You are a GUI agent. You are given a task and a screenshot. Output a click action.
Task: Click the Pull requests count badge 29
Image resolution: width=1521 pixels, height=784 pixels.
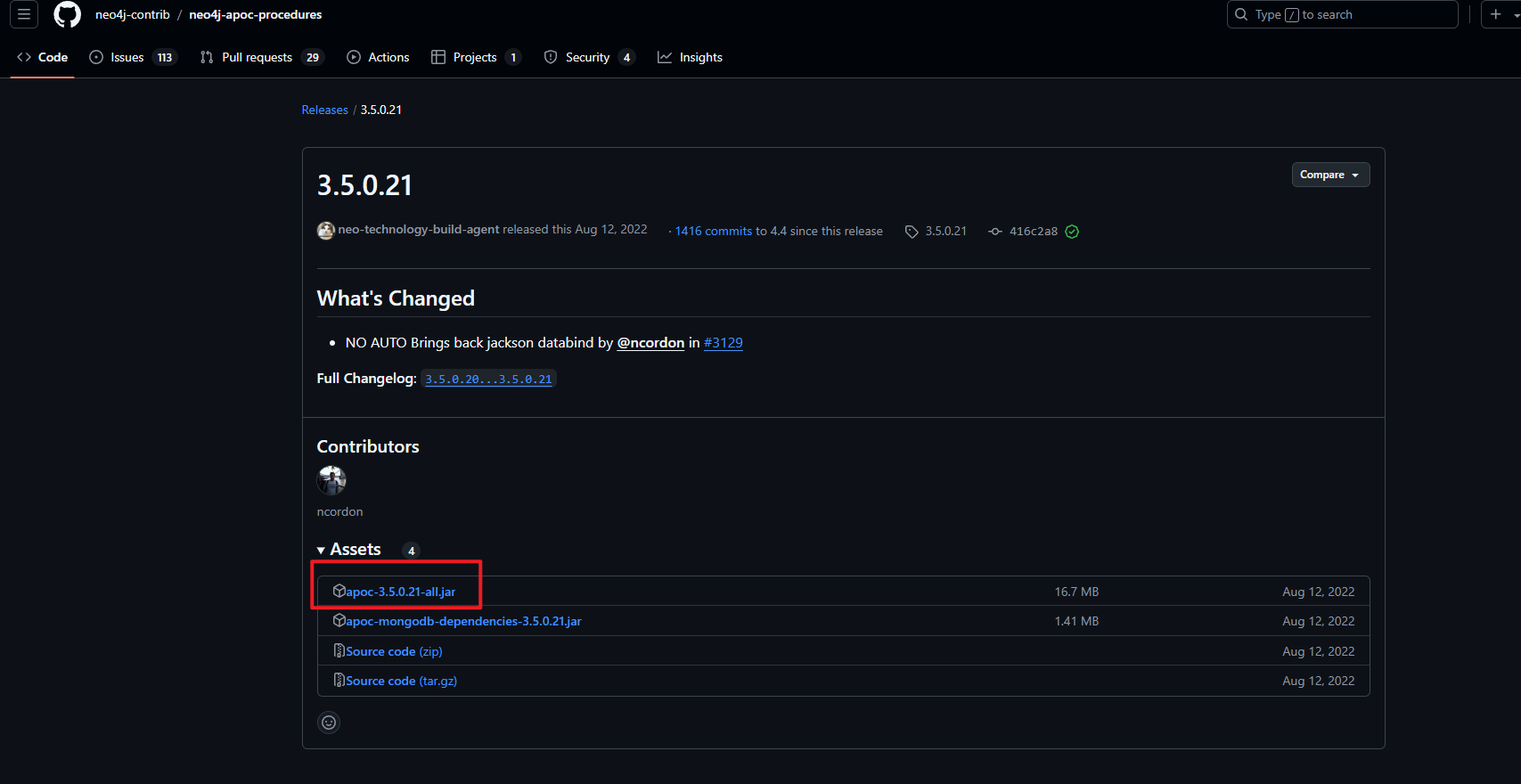click(313, 57)
